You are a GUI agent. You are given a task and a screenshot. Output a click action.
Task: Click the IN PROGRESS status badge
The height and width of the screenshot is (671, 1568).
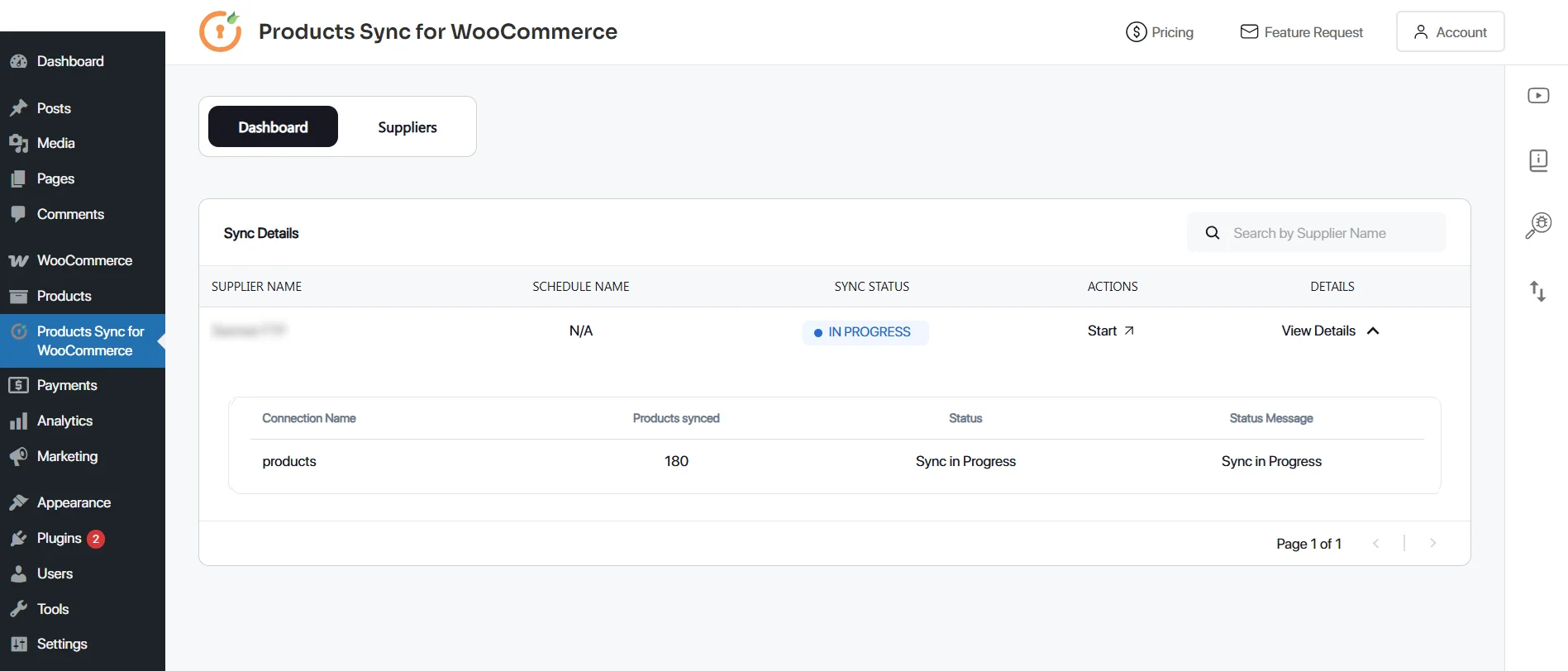tap(865, 332)
